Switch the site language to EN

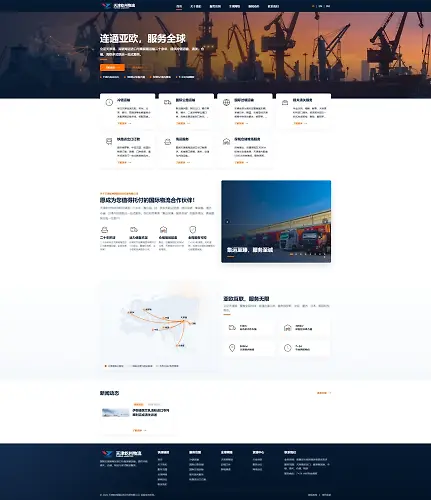coord(320,6)
